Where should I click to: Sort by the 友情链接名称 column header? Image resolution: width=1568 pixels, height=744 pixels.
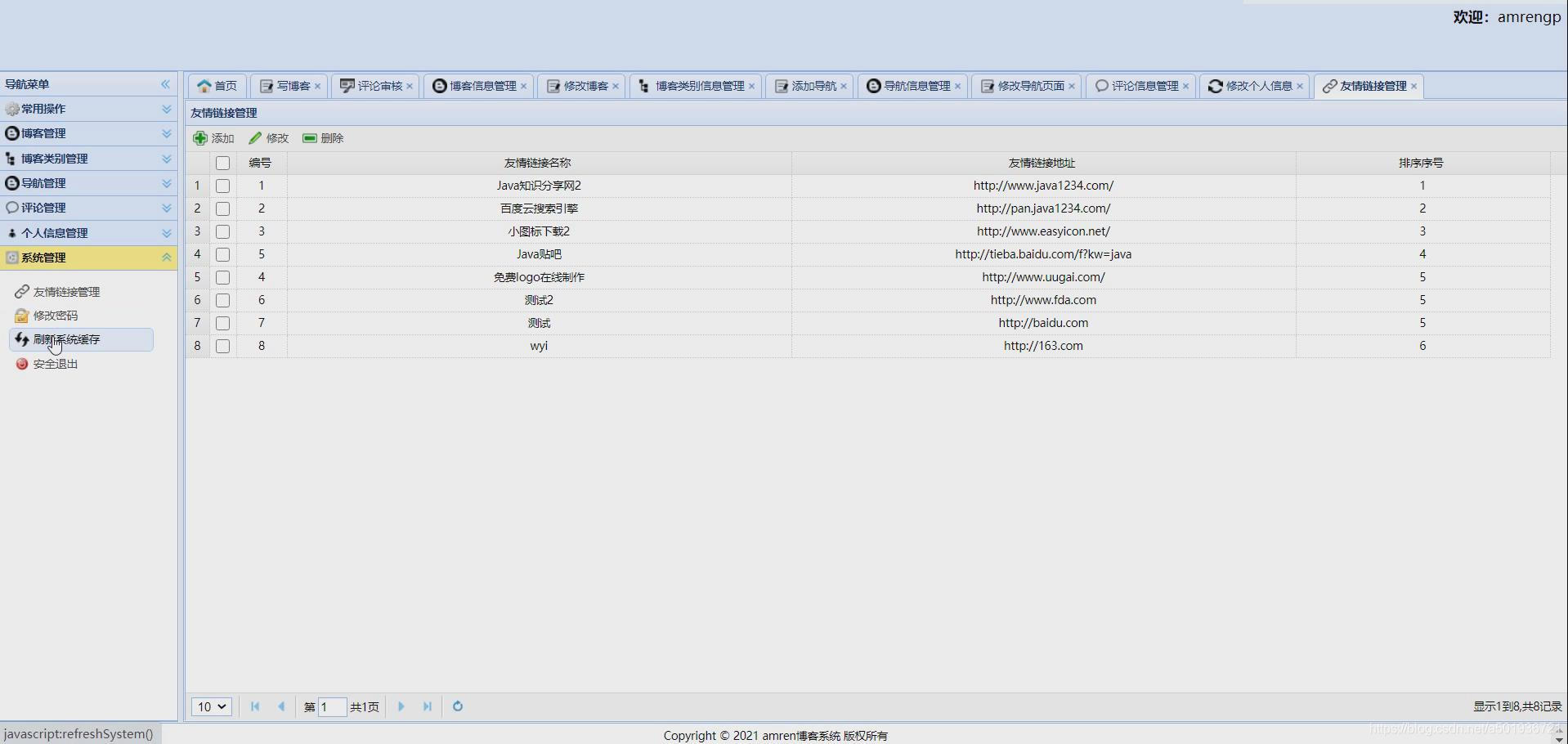(x=538, y=164)
